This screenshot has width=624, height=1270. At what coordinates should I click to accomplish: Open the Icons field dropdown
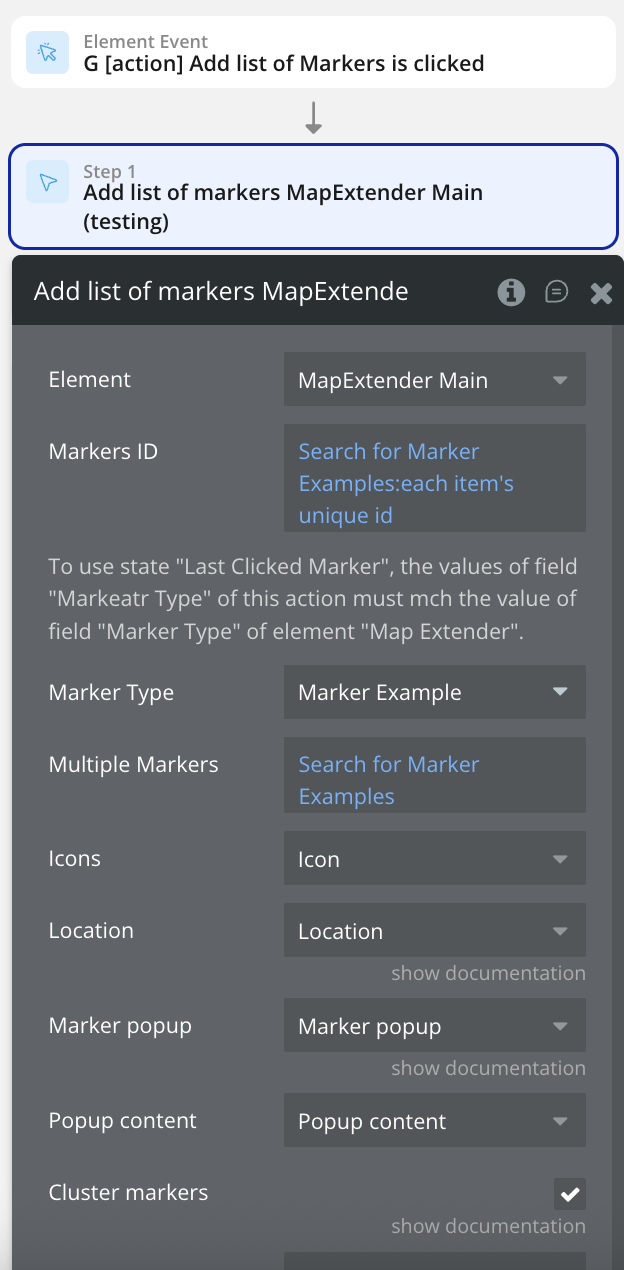click(434, 859)
